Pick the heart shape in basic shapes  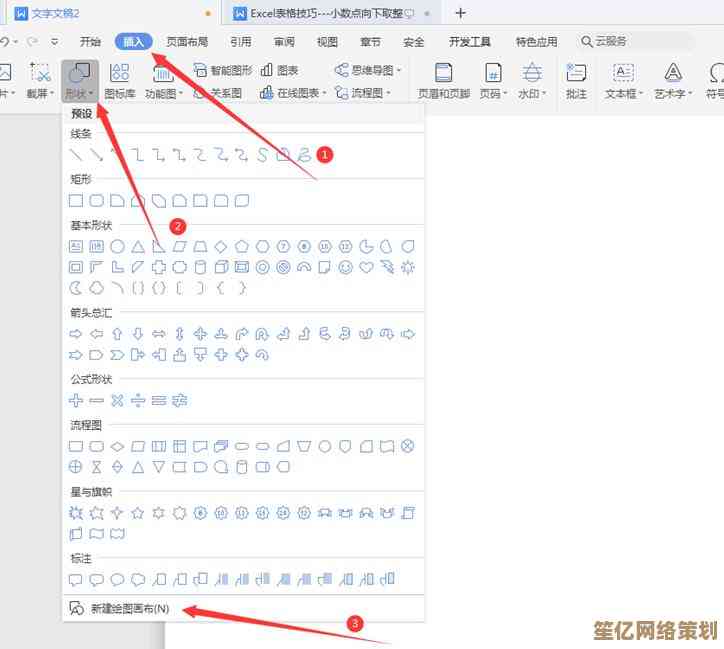pyautogui.click(x=367, y=267)
